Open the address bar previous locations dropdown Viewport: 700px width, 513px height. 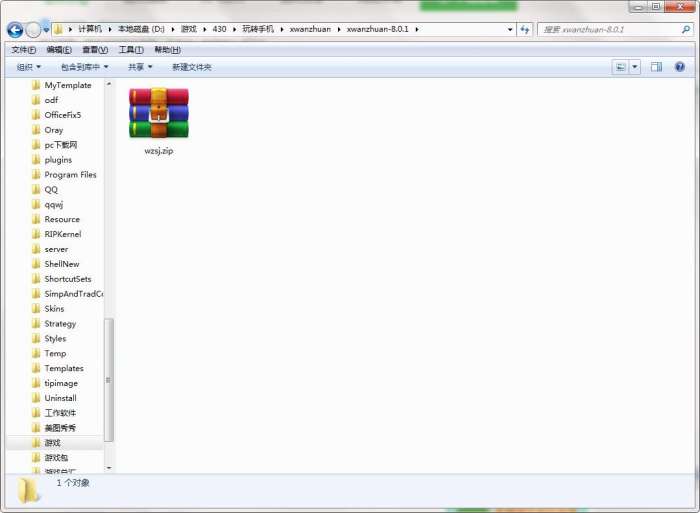point(510,29)
